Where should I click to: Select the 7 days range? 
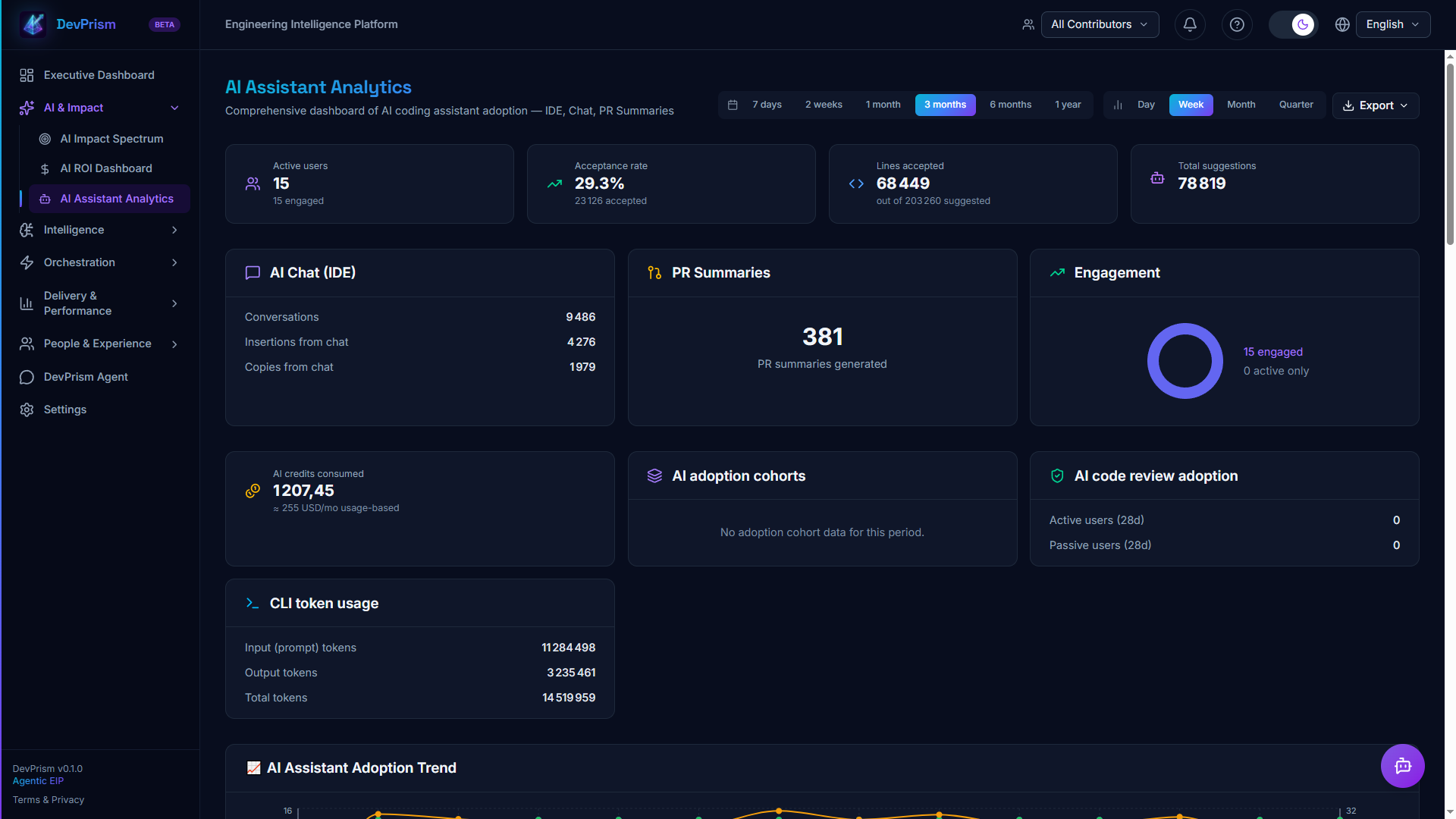(767, 105)
